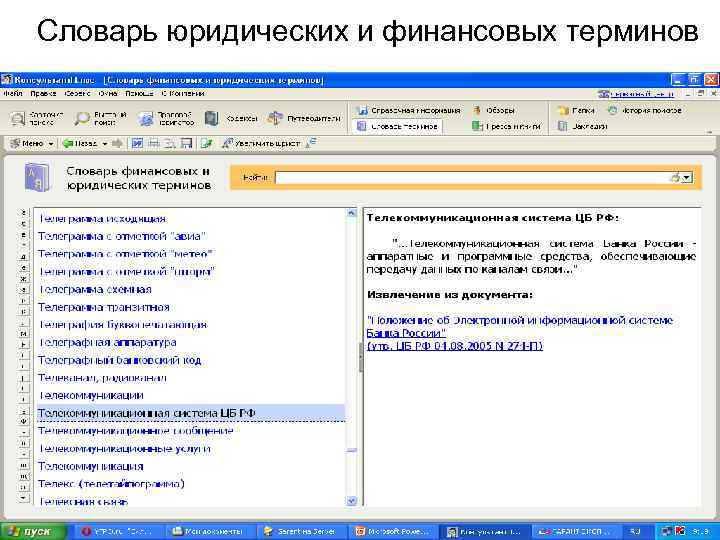Select 'Телеграфный банковский код' term

point(119,360)
